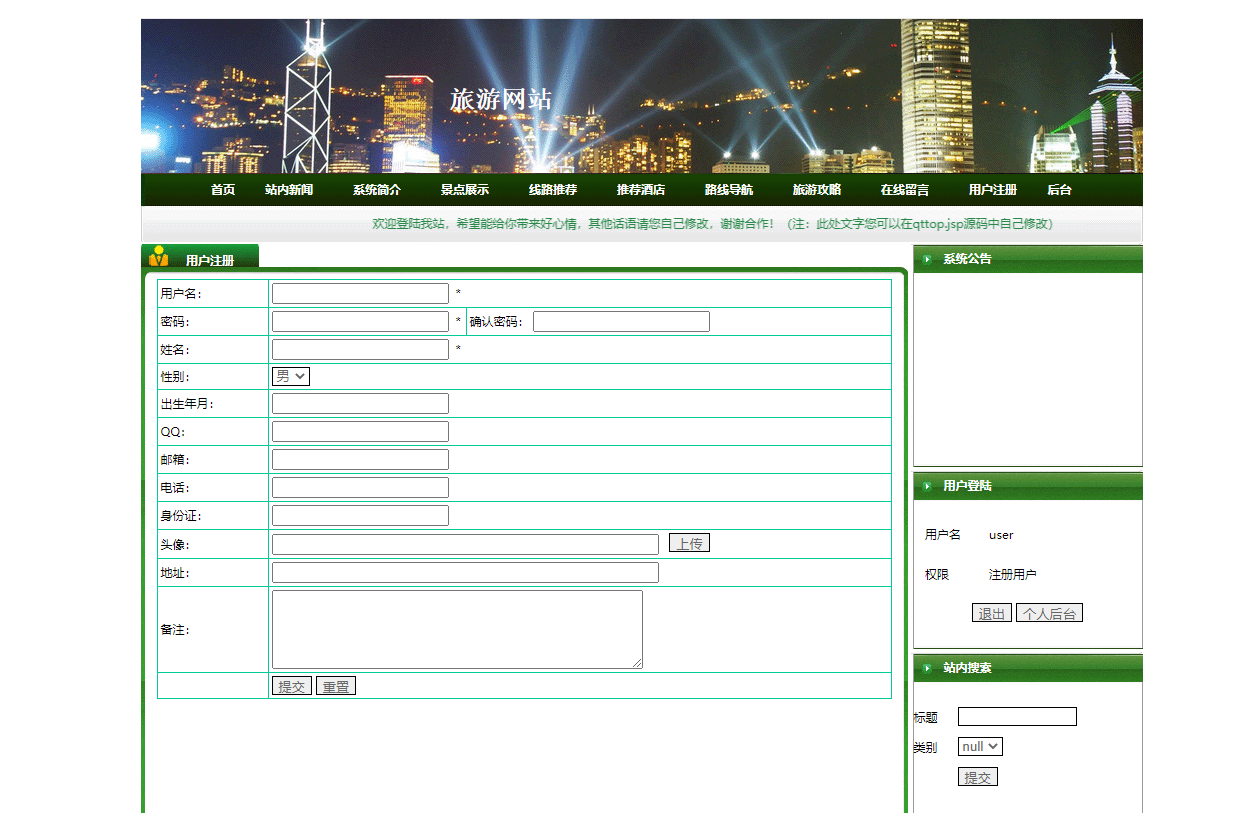Open the 性别 gender dropdown showing 男
The image size is (1245, 813).
[x=290, y=376]
